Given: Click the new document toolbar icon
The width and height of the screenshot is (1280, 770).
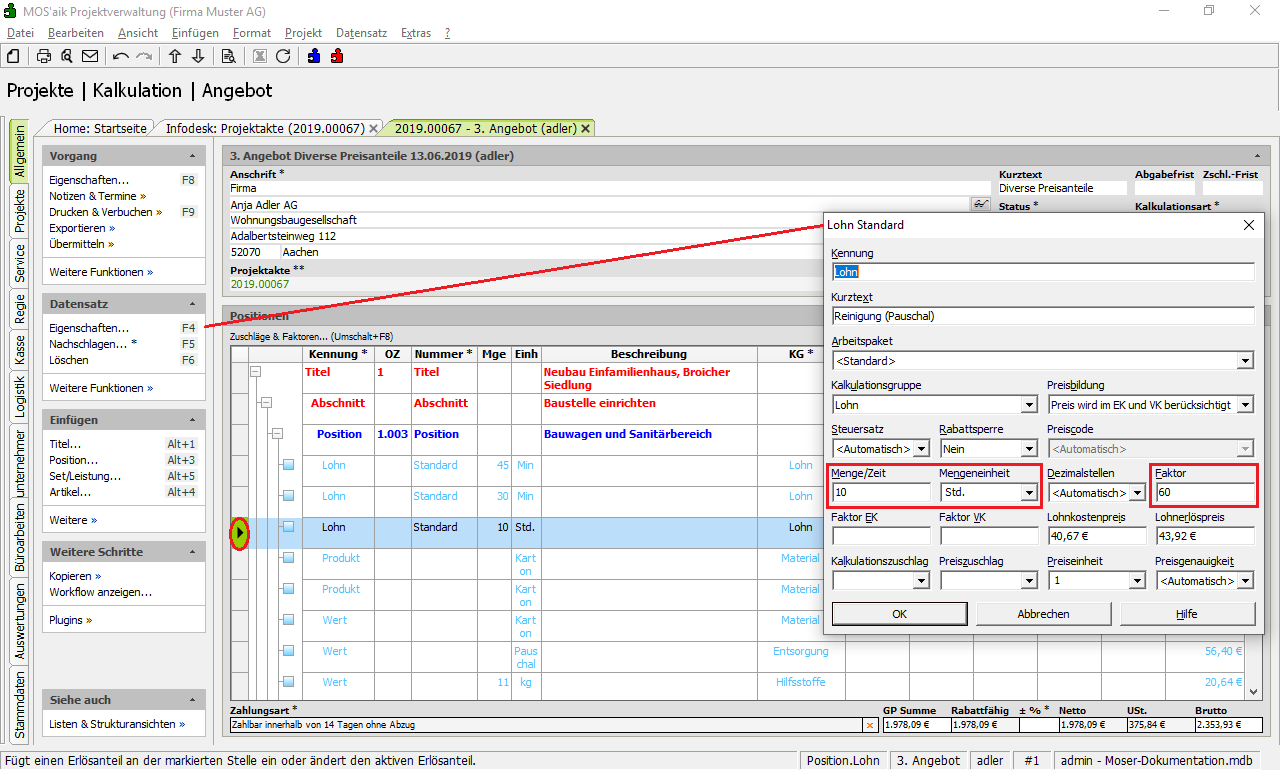Looking at the screenshot, I should point(14,56).
